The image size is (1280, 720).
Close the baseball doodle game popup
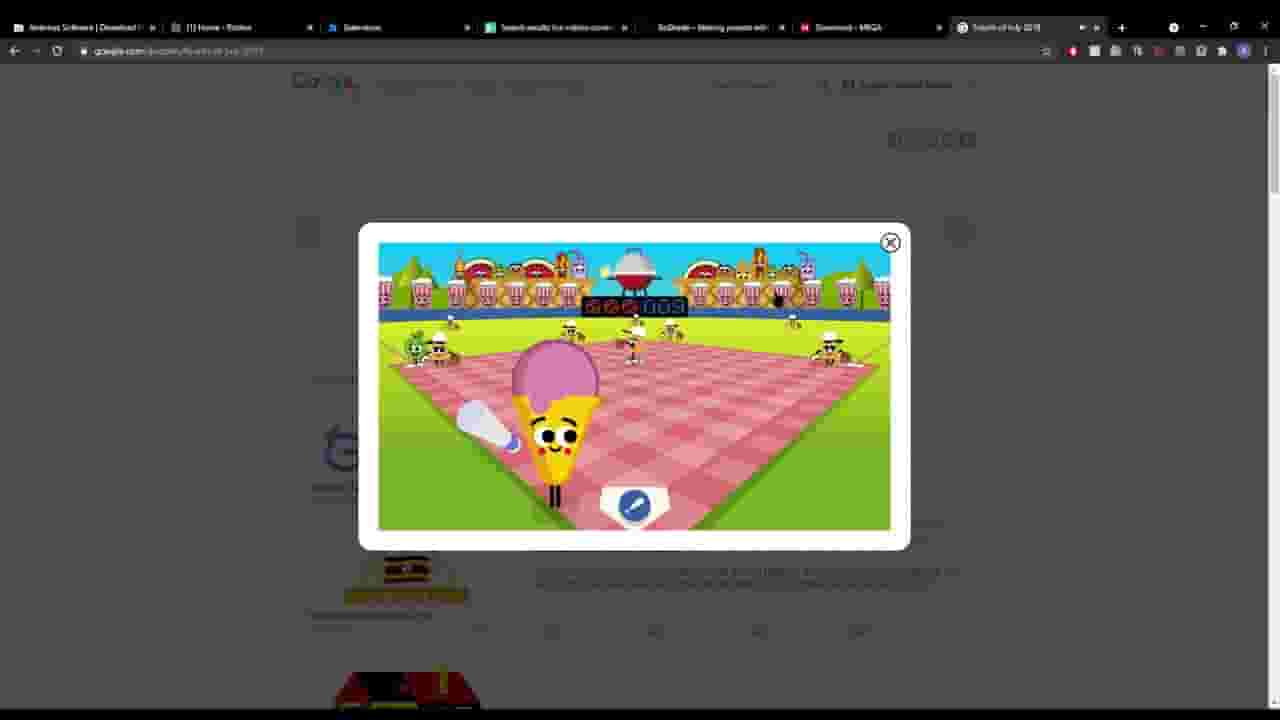[x=890, y=243]
